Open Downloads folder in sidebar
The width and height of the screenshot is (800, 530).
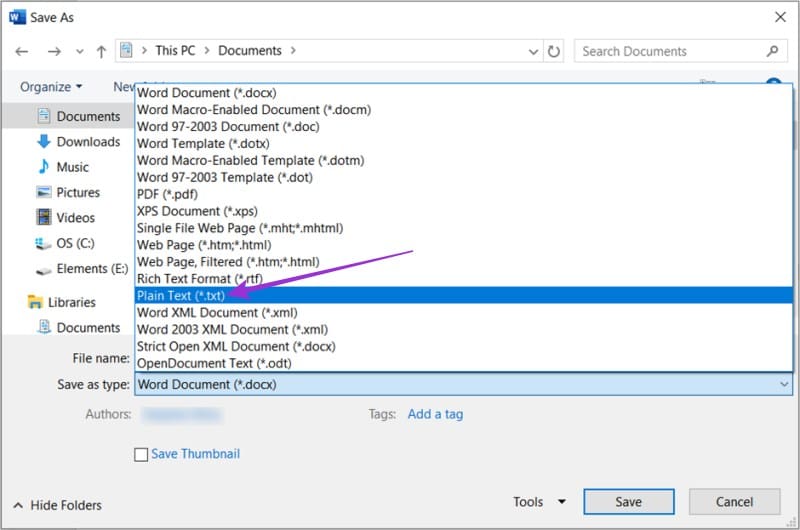(x=88, y=142)
